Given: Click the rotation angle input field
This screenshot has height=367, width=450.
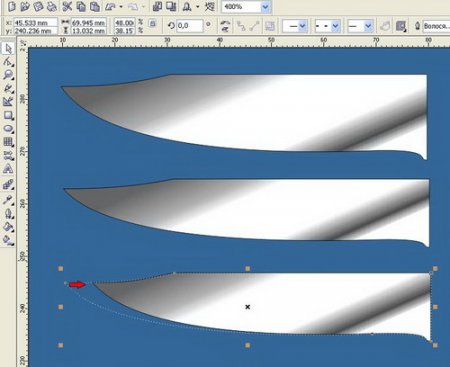Looking at the screenshot, I should click(x=190, y=26).
